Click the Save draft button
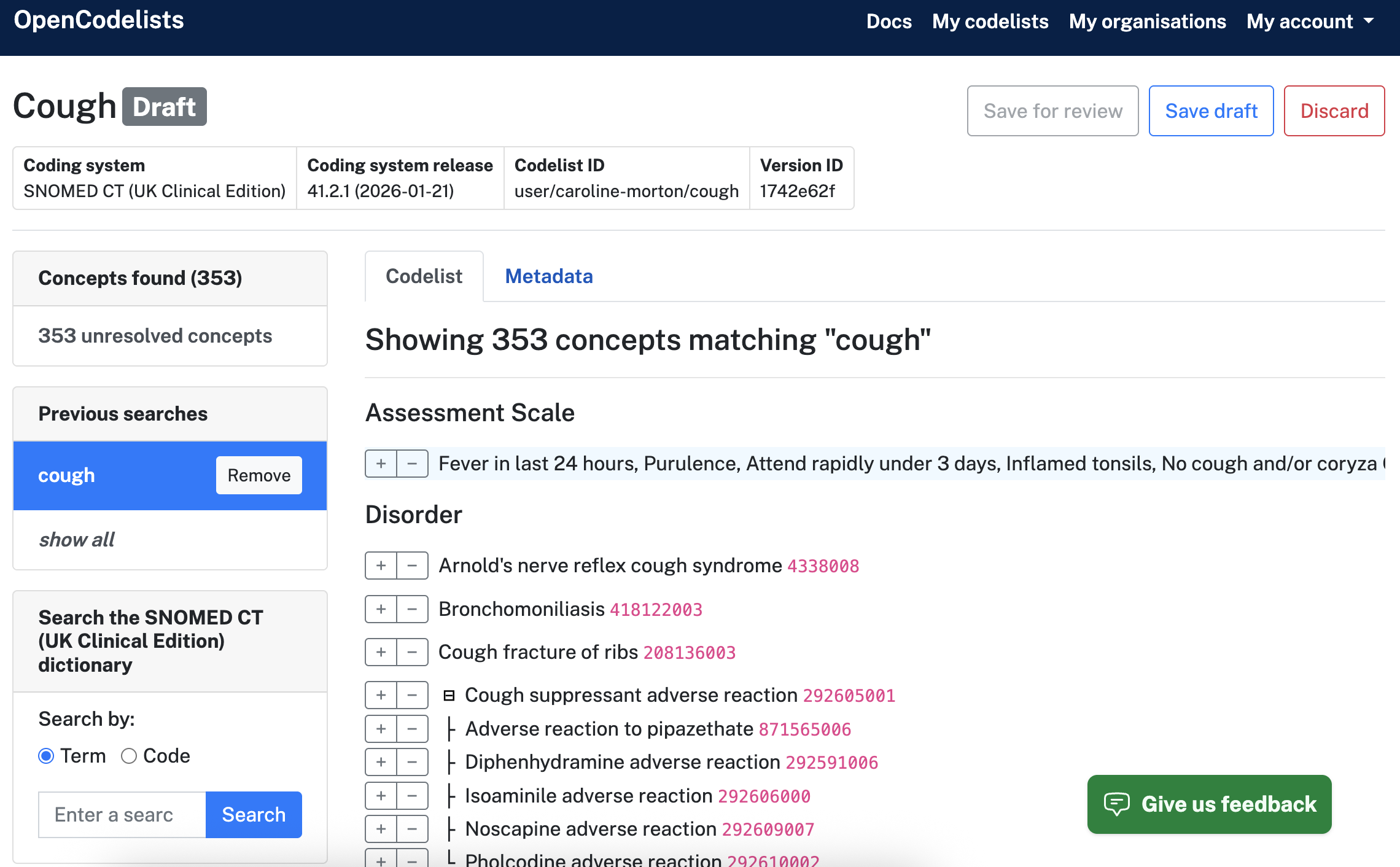Image resolution: width=1400 pixels, height=867 pixels. click(x=1211, y=111)
